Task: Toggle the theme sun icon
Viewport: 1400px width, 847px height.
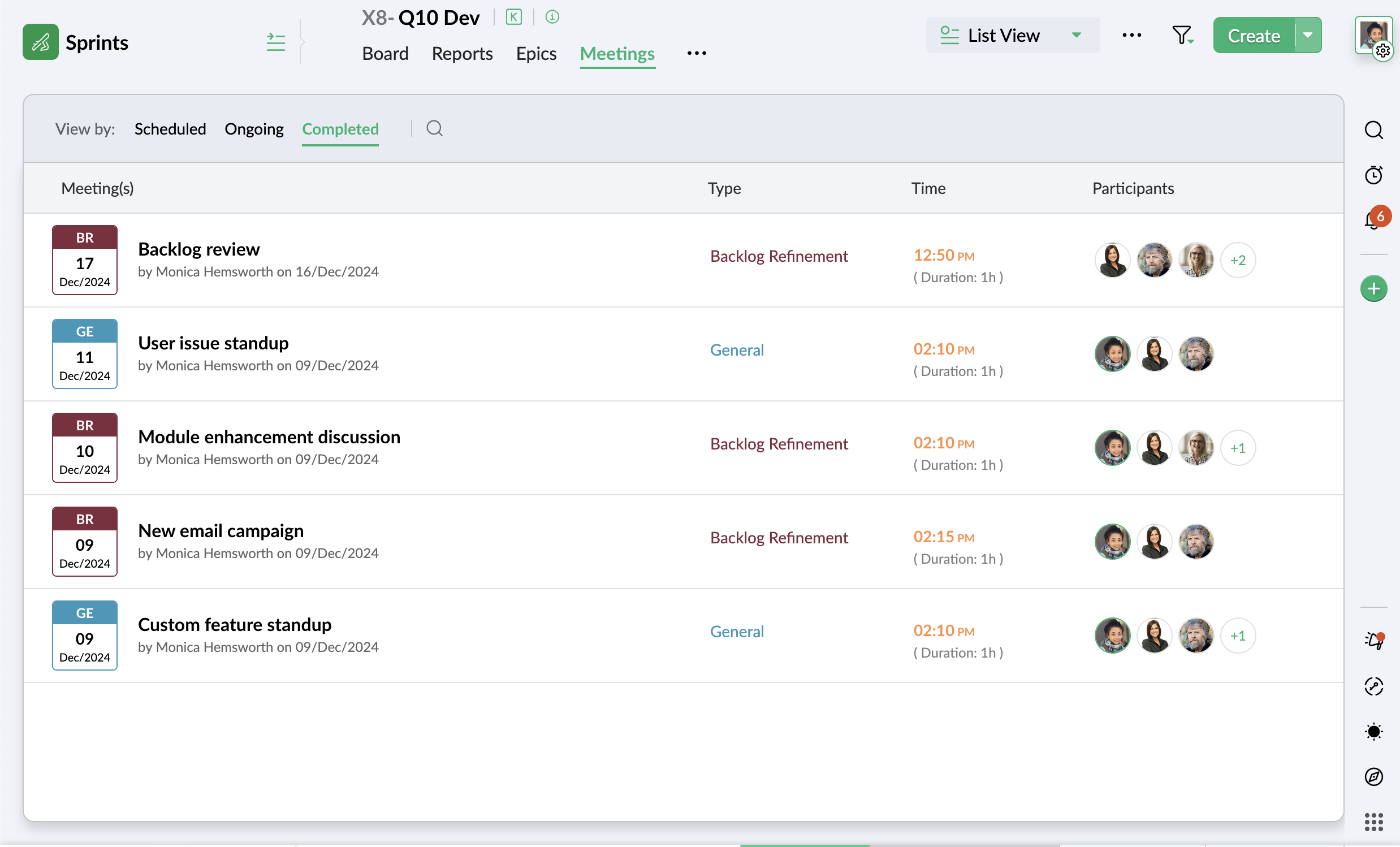Action: click(1373, 731)
